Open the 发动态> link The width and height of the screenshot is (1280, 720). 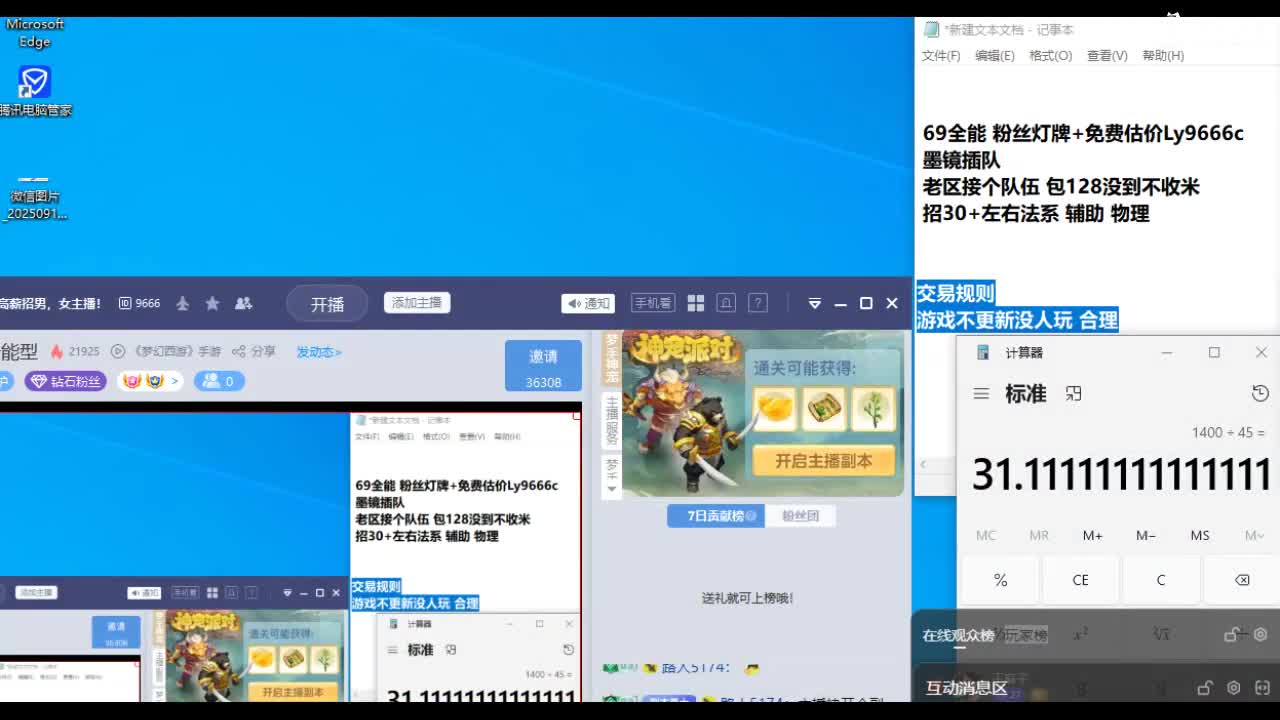319,352
